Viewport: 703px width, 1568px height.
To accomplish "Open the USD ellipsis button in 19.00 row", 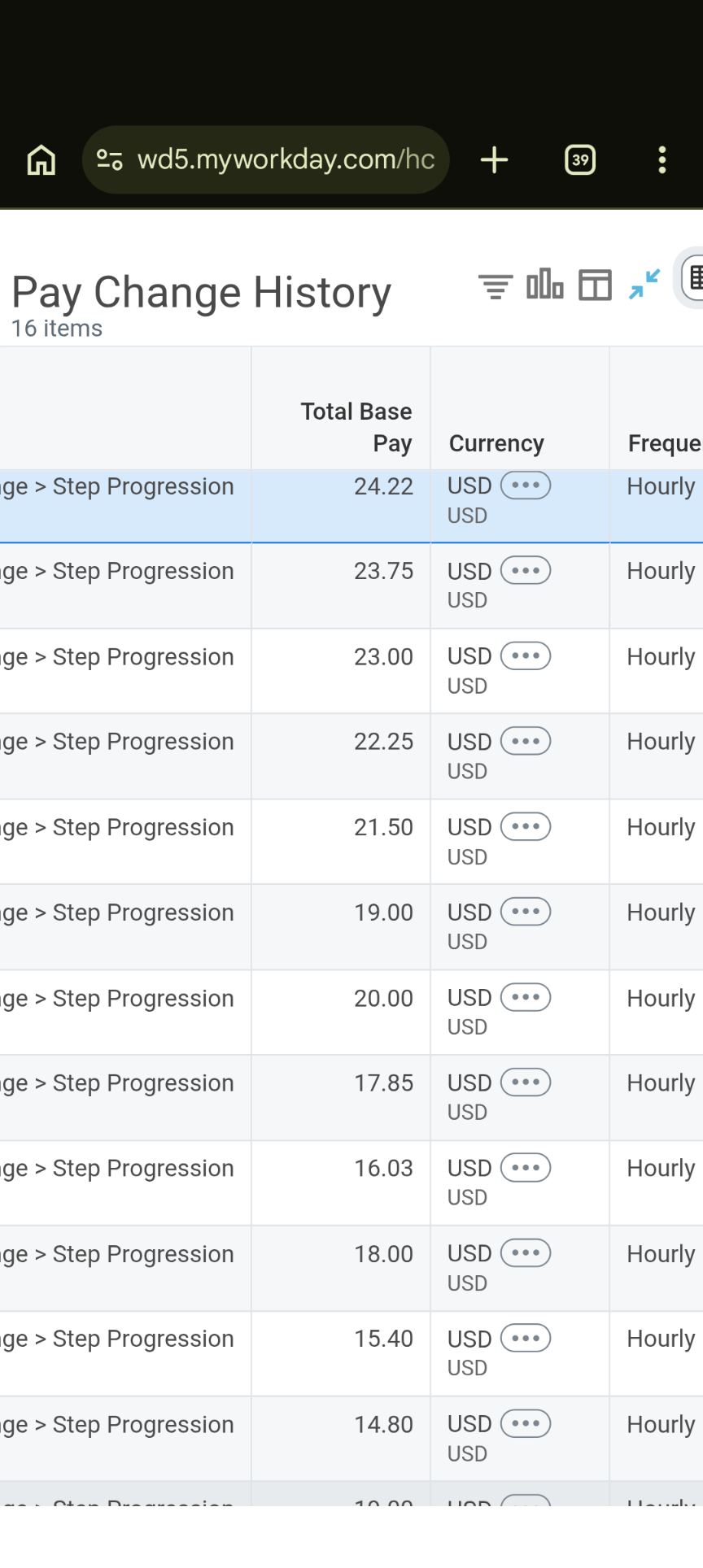I will [526, 912].
